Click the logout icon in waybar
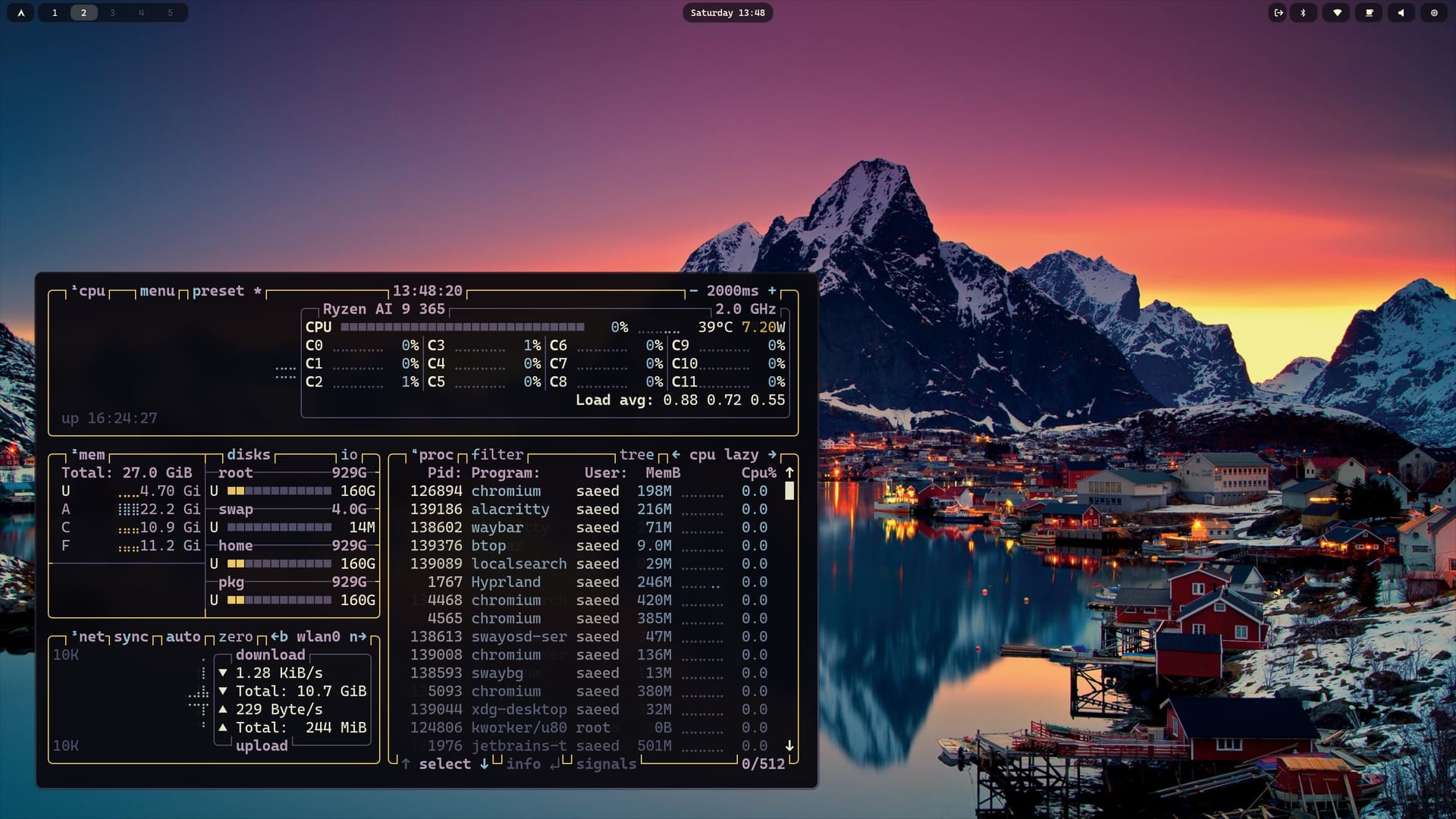This screenshot has width=1456, height=819. [1278, 13]
